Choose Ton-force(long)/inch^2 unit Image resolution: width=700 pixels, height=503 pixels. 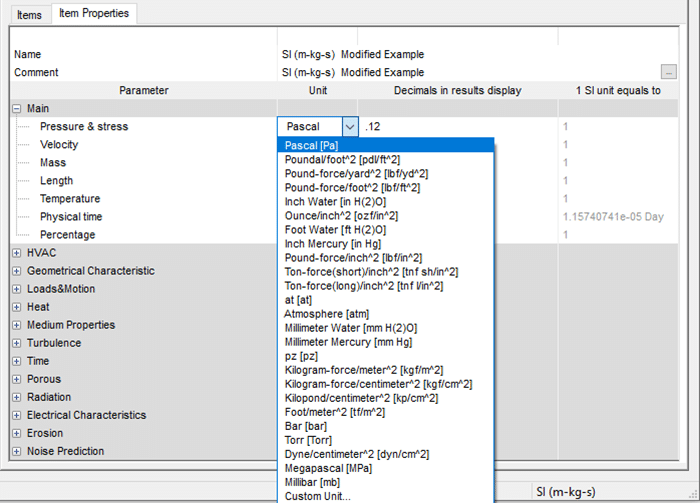point(386,286)
